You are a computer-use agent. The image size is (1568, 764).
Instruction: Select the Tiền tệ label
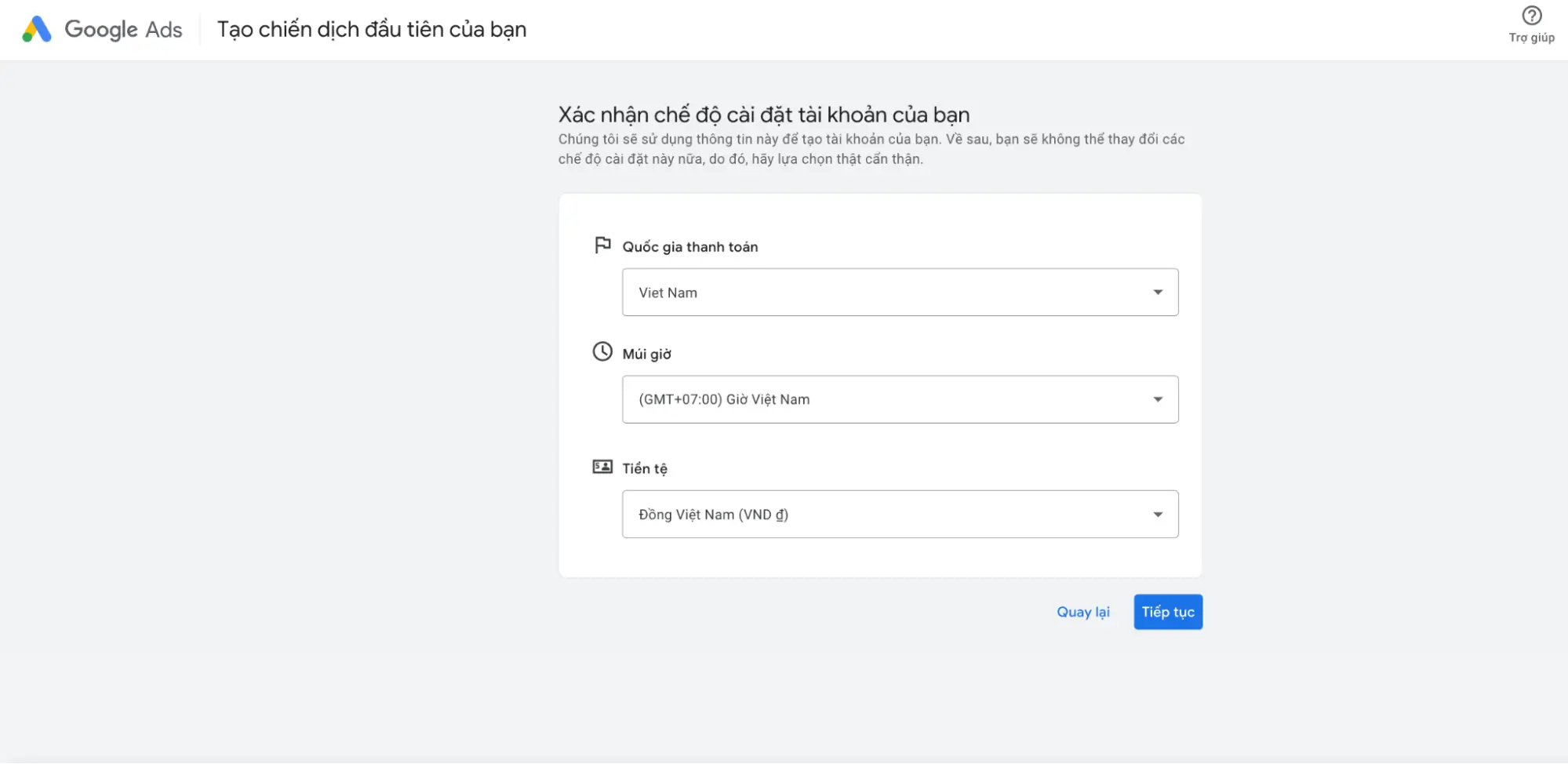645,468
